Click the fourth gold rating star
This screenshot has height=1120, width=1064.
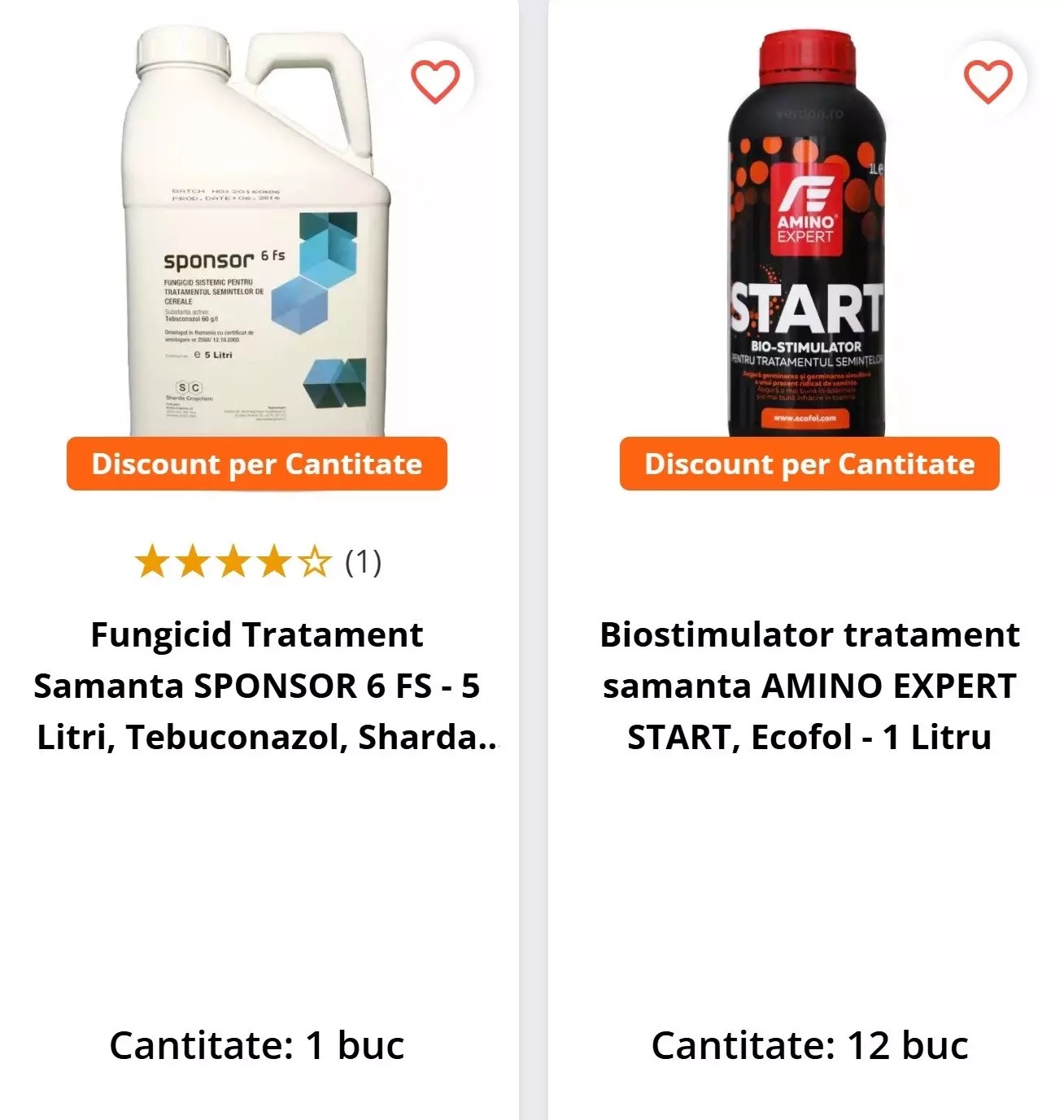[273, 562]
